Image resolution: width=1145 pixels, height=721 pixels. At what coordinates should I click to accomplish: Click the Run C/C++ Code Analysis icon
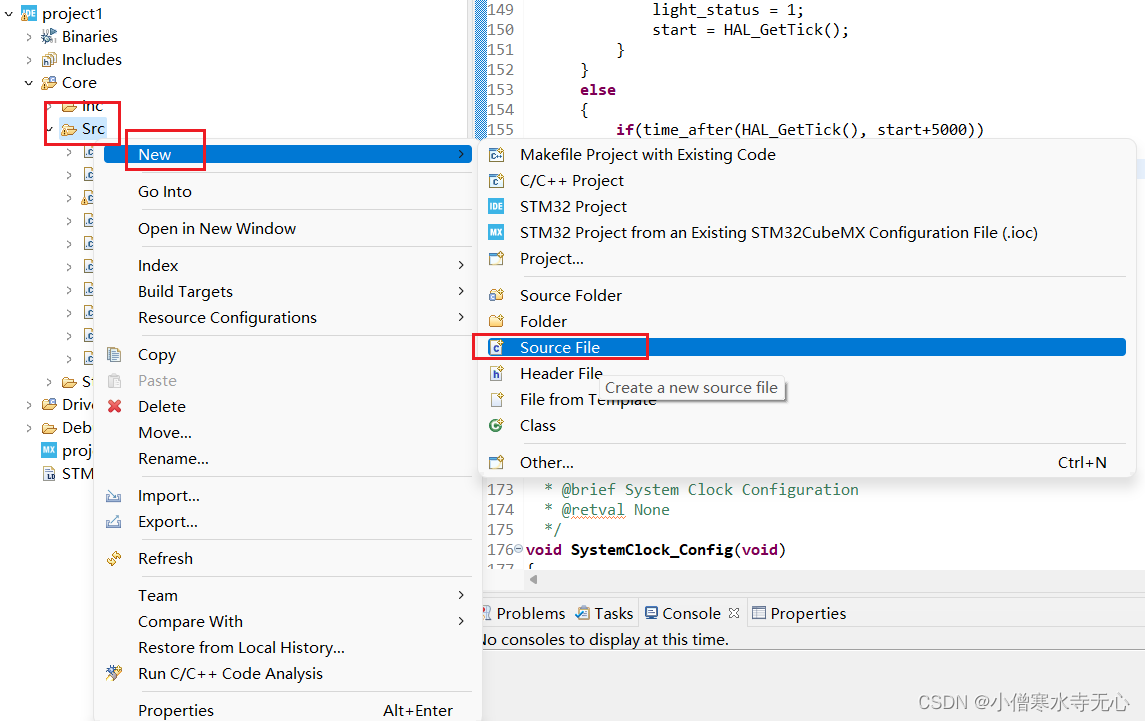115,674
